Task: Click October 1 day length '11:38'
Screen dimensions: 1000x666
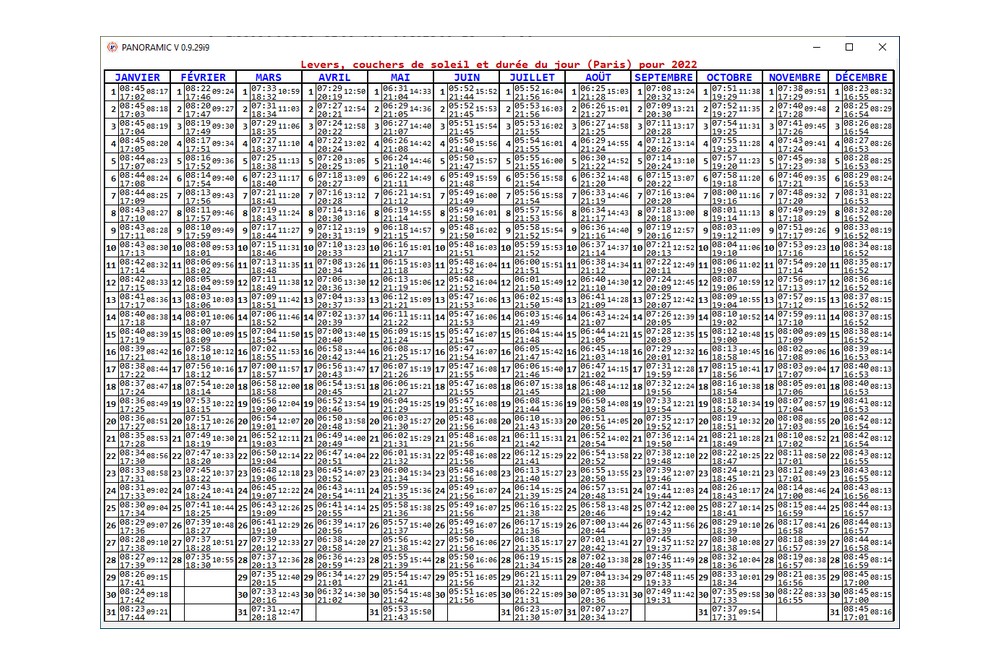Action: (x=749, y=92)
